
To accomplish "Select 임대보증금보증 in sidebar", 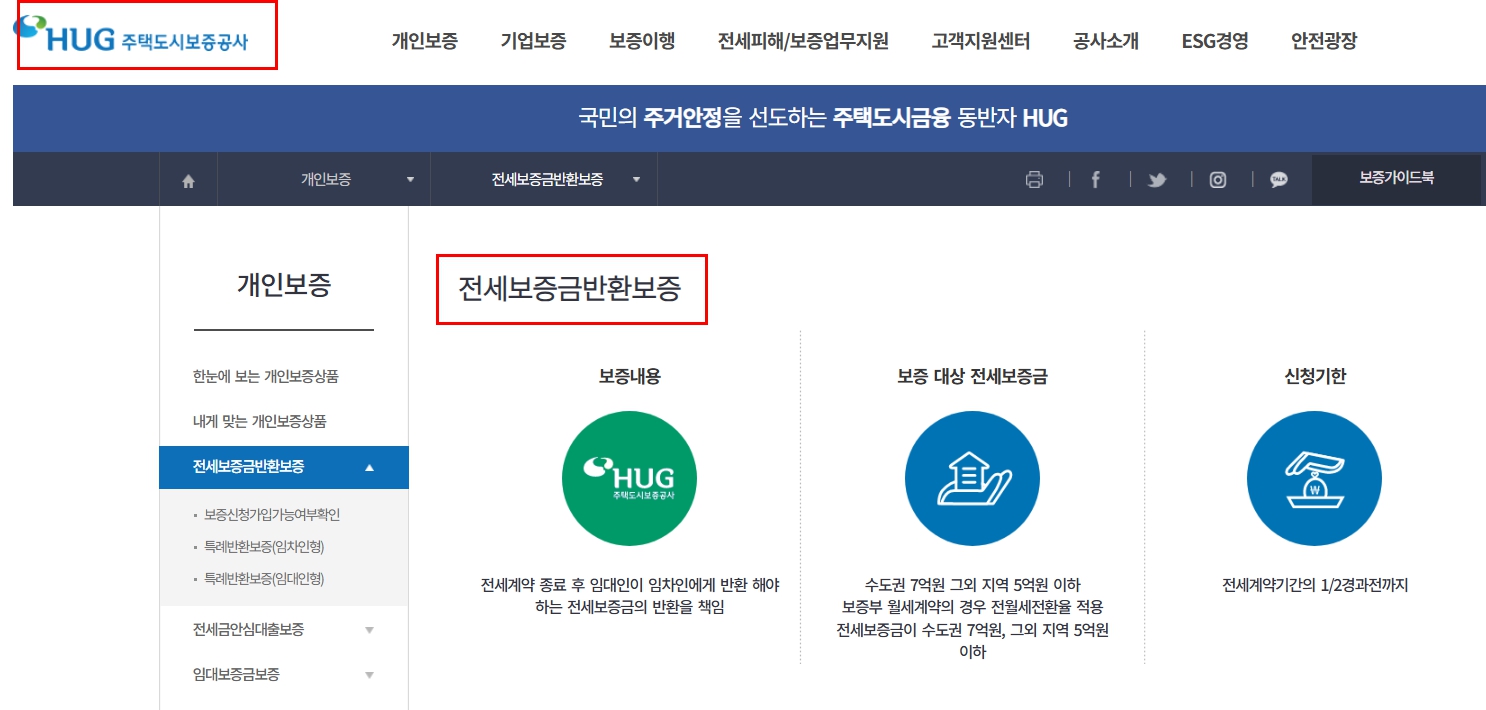I will (236, 675).
